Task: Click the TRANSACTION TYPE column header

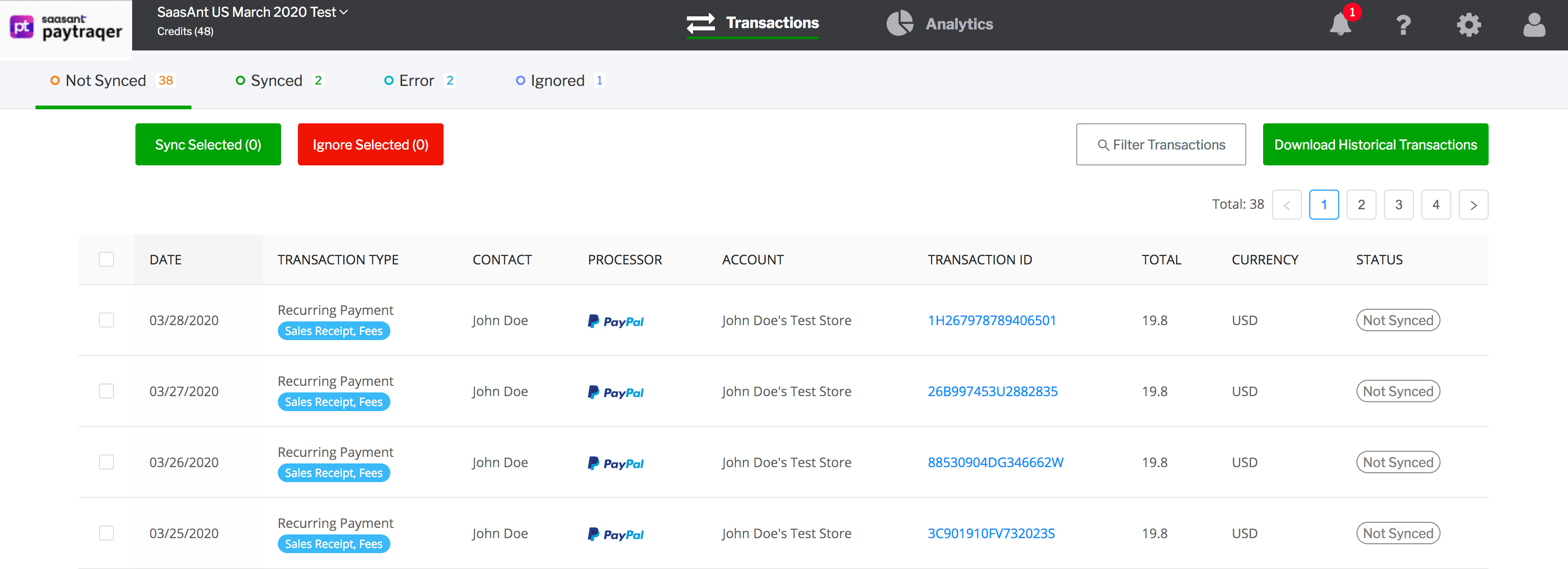Action: click(x=338, y=260)
